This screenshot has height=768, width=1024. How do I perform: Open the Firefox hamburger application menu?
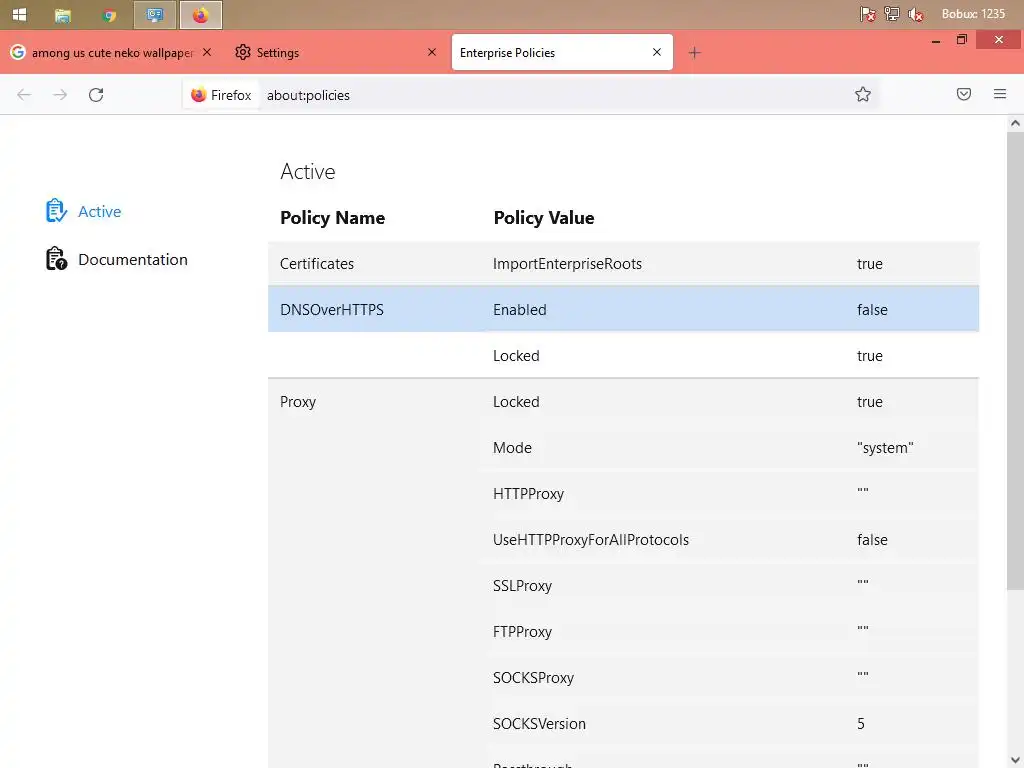(1000, 95)
